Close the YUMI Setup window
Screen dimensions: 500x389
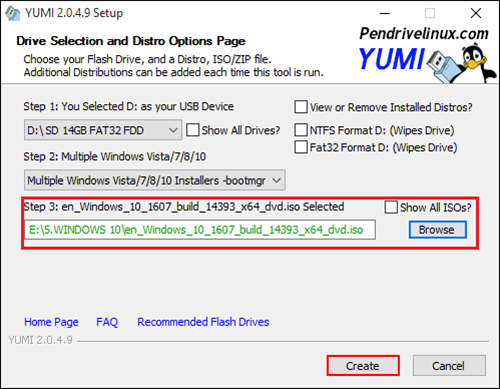click(476, 13)
